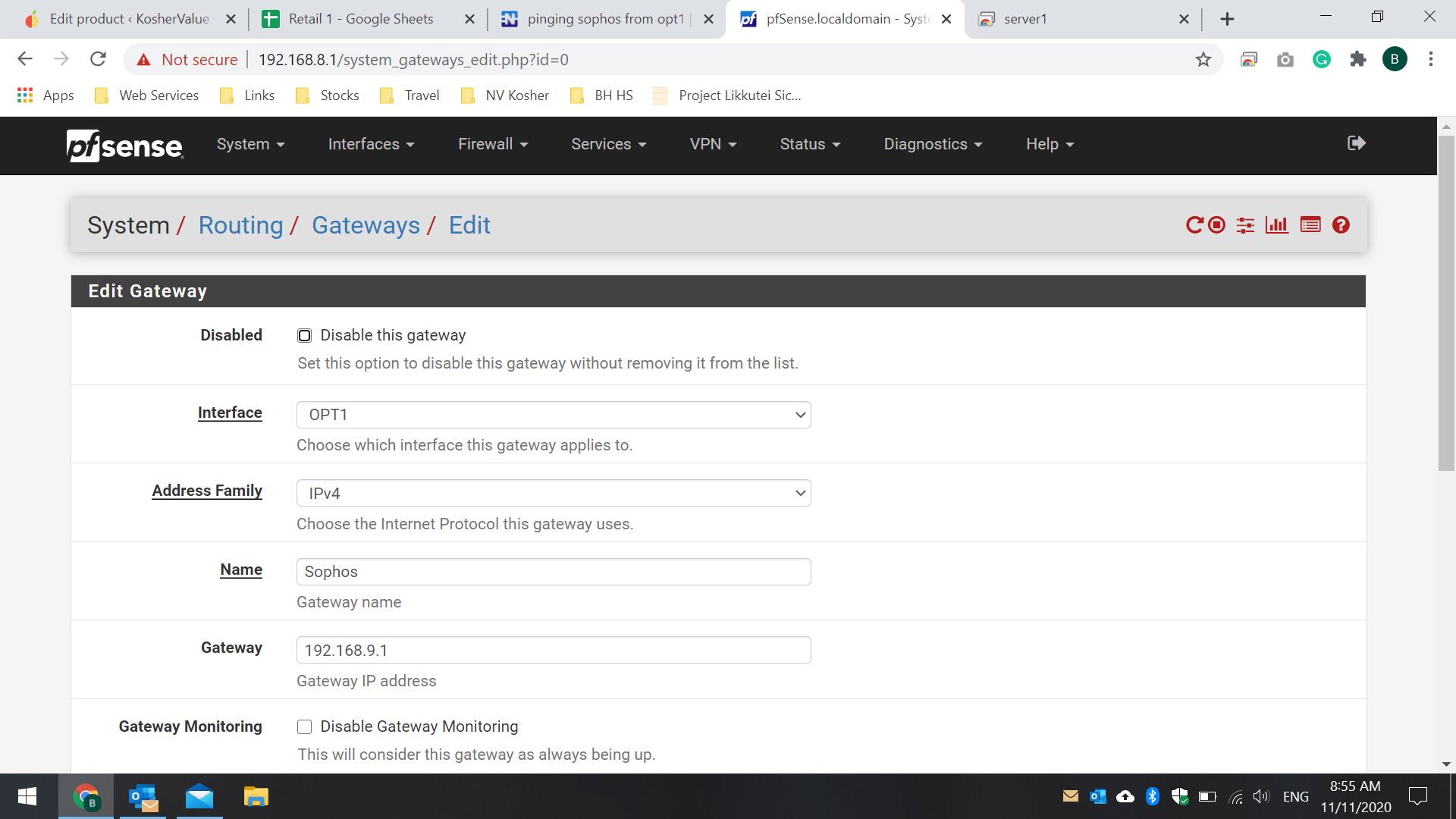Reload the page in Chrome
The height and width of the screenshot is (819, 1456).
98,59
